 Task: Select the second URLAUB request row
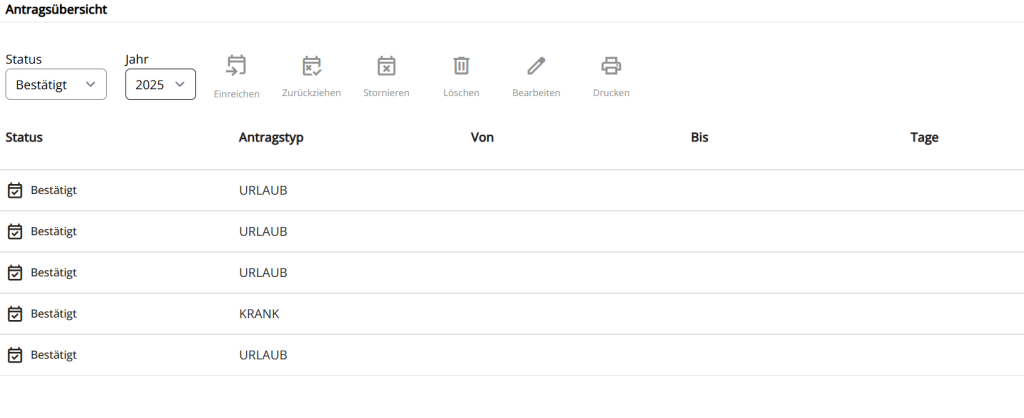click(x=512, y=231)
